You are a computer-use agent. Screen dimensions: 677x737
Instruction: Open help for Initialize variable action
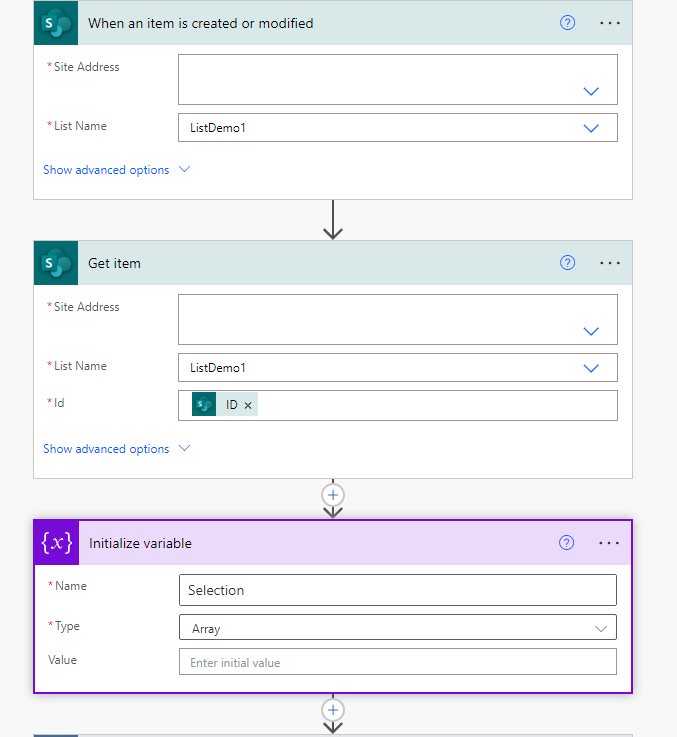point(567,543)
